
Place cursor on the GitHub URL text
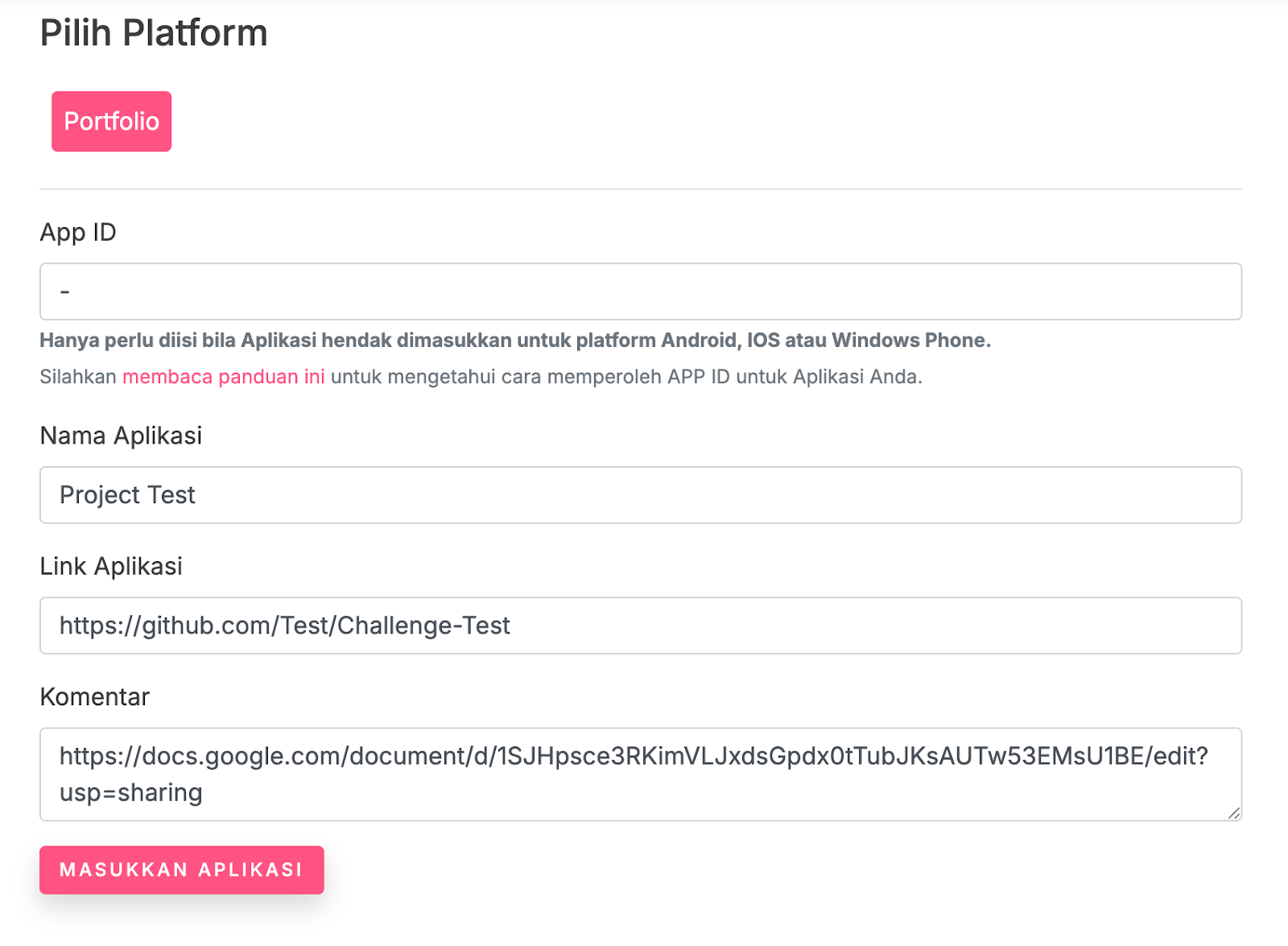pyautogui.click(x=285, y=626)
